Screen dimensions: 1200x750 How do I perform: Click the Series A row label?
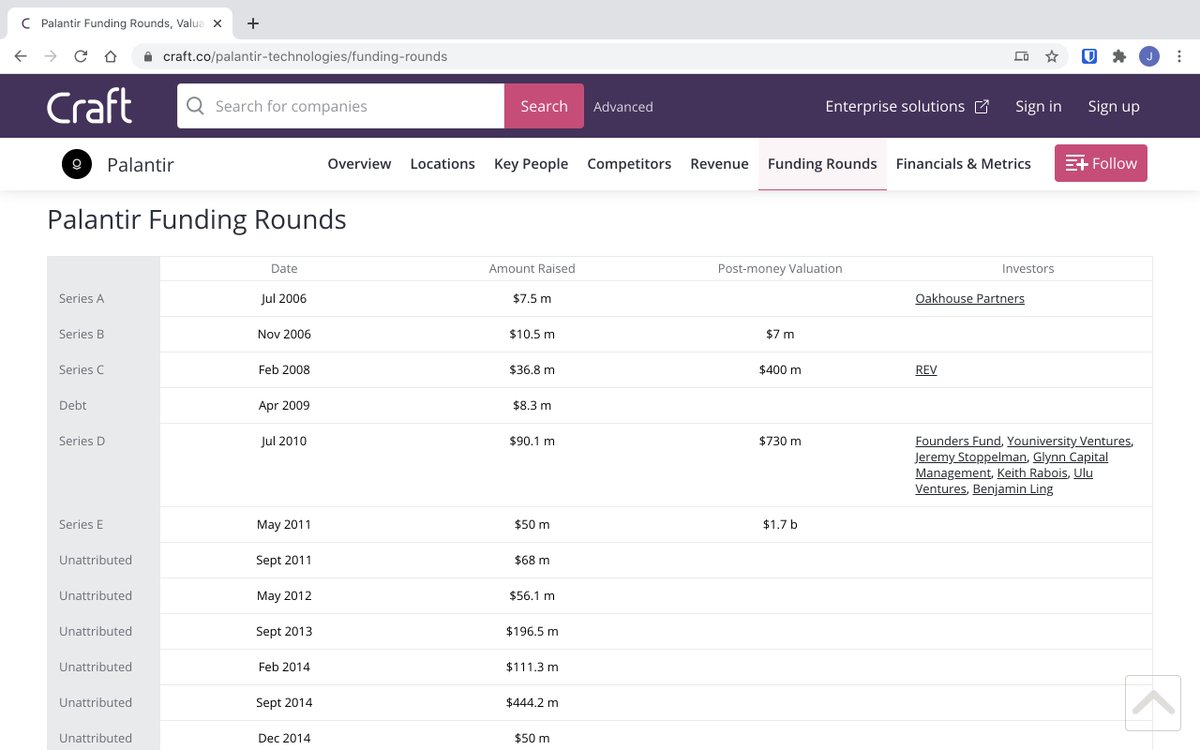[82, 298]
